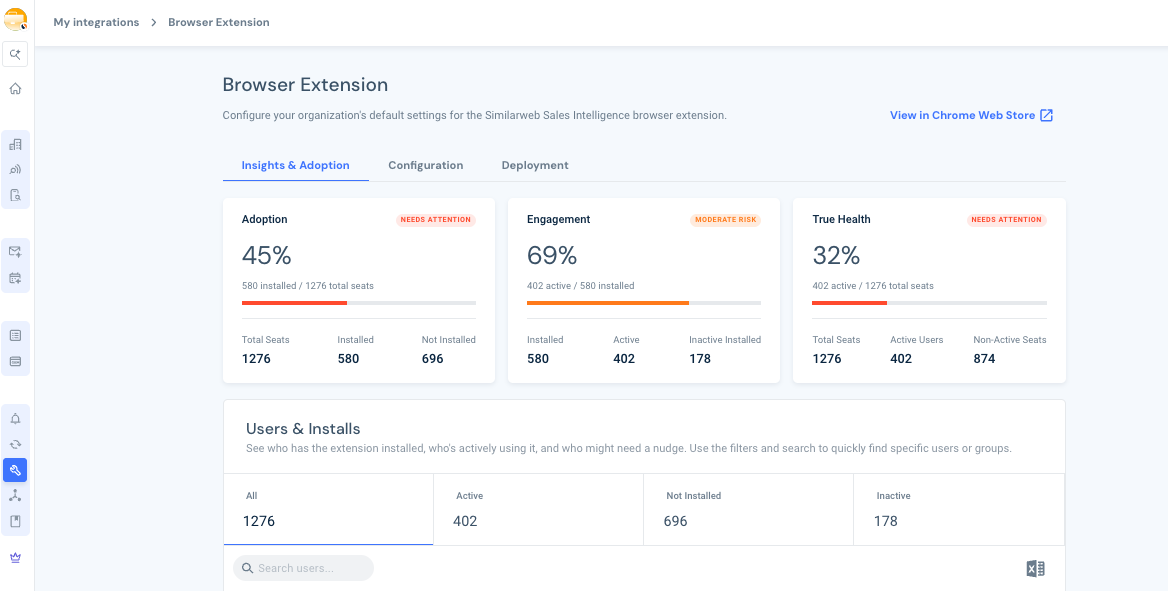Click the True Health progress bar
This screenshot has height=591, width=1168.
pyautogui.click(x=929, y=303)
